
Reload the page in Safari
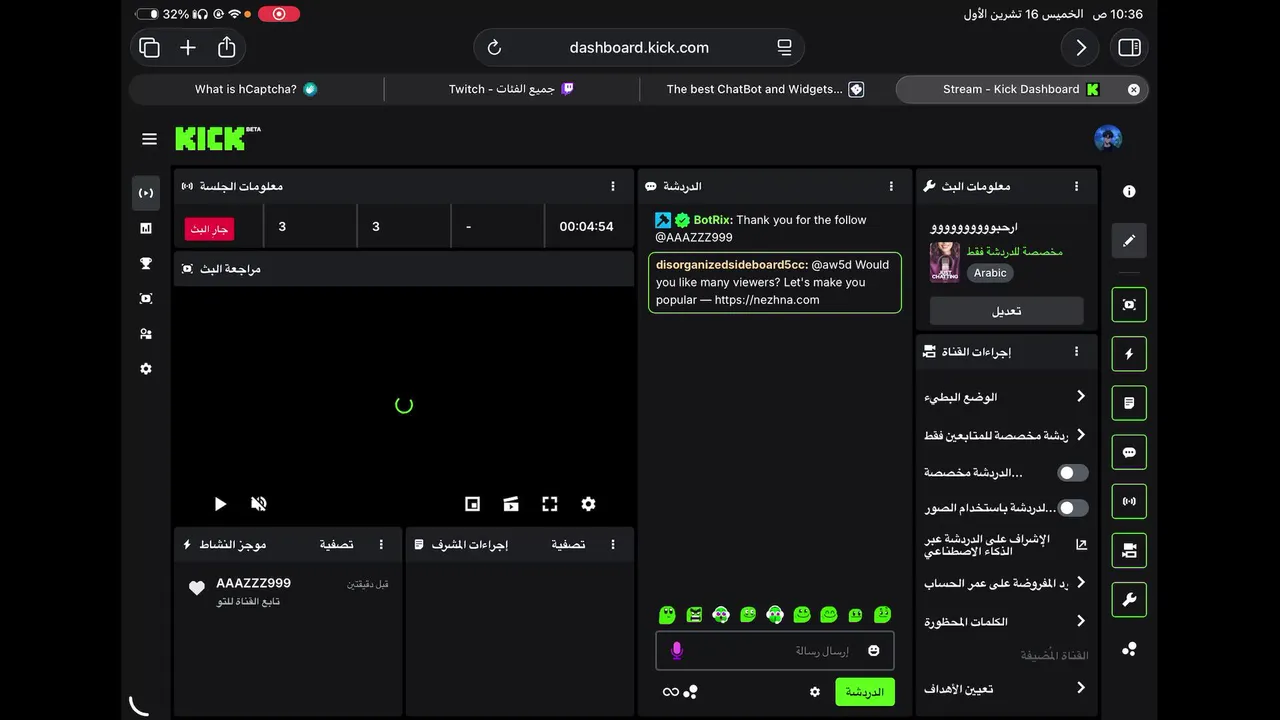(x=494, y=47)
